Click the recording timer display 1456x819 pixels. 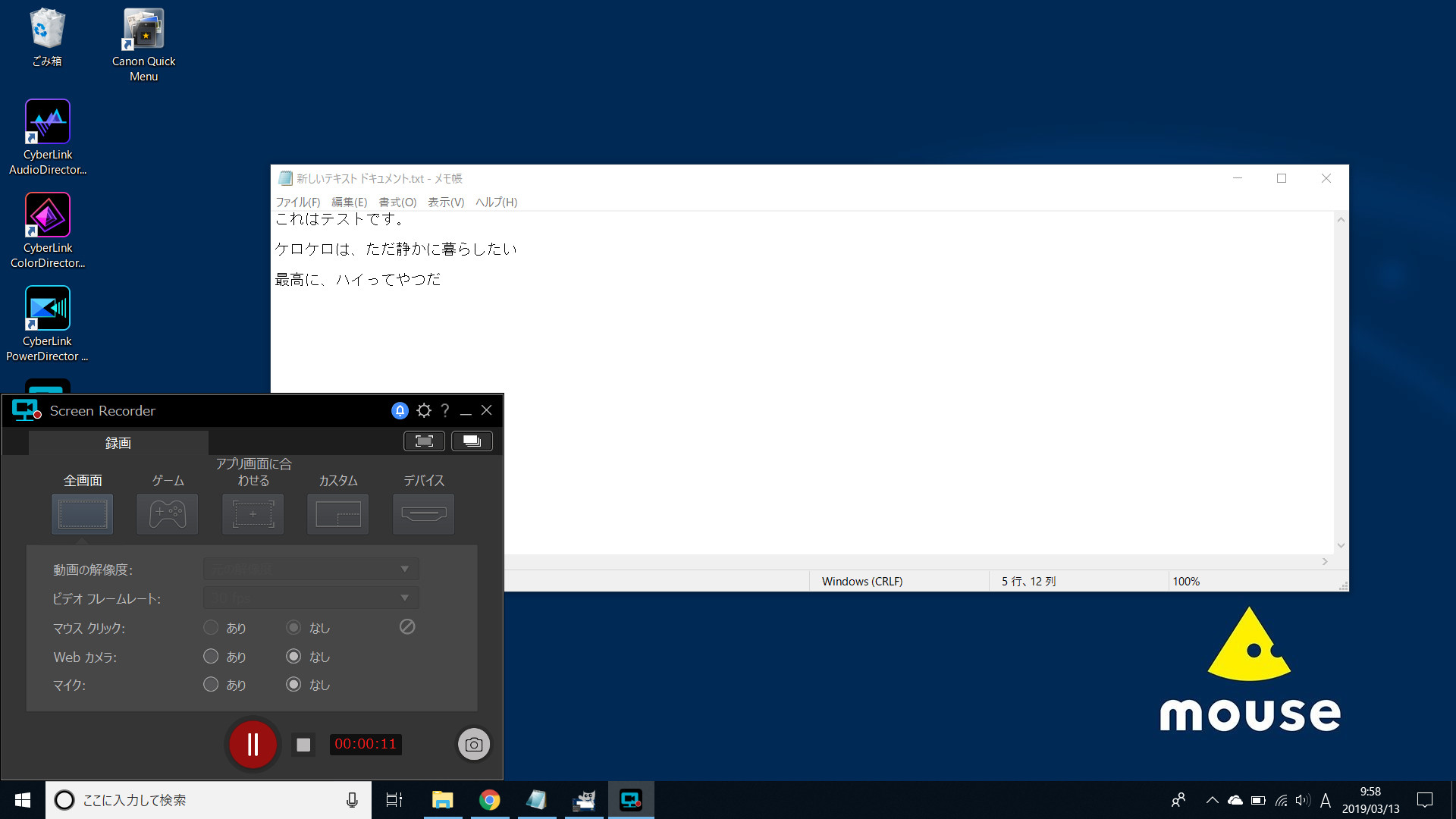365,744
